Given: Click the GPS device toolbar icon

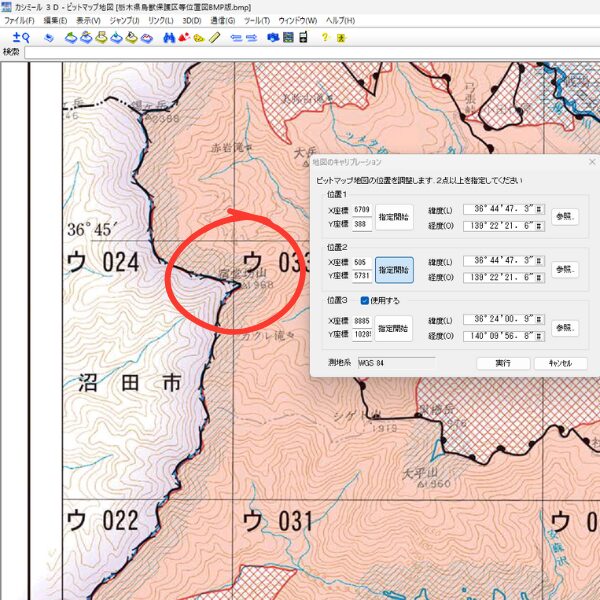Looking at the screenshot, I should 302,37.
